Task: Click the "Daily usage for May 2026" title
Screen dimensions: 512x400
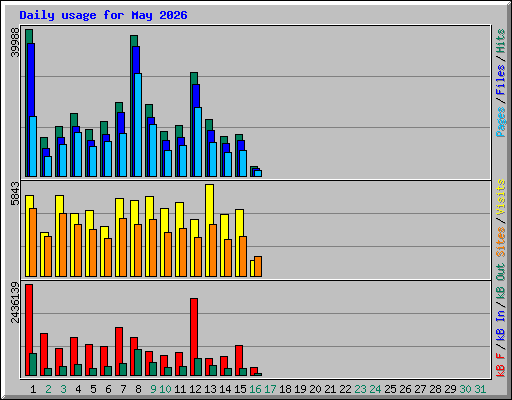Action: (103, 15)
